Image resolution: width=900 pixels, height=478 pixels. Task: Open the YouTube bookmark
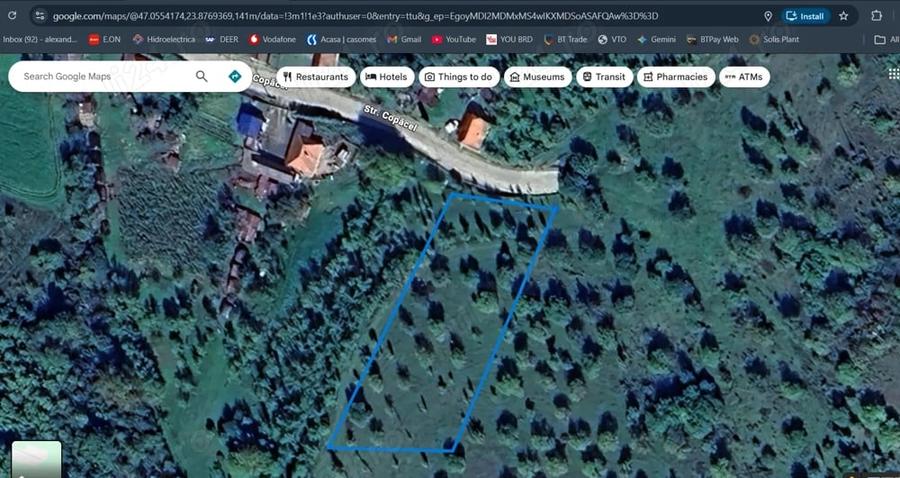[453, 40]
